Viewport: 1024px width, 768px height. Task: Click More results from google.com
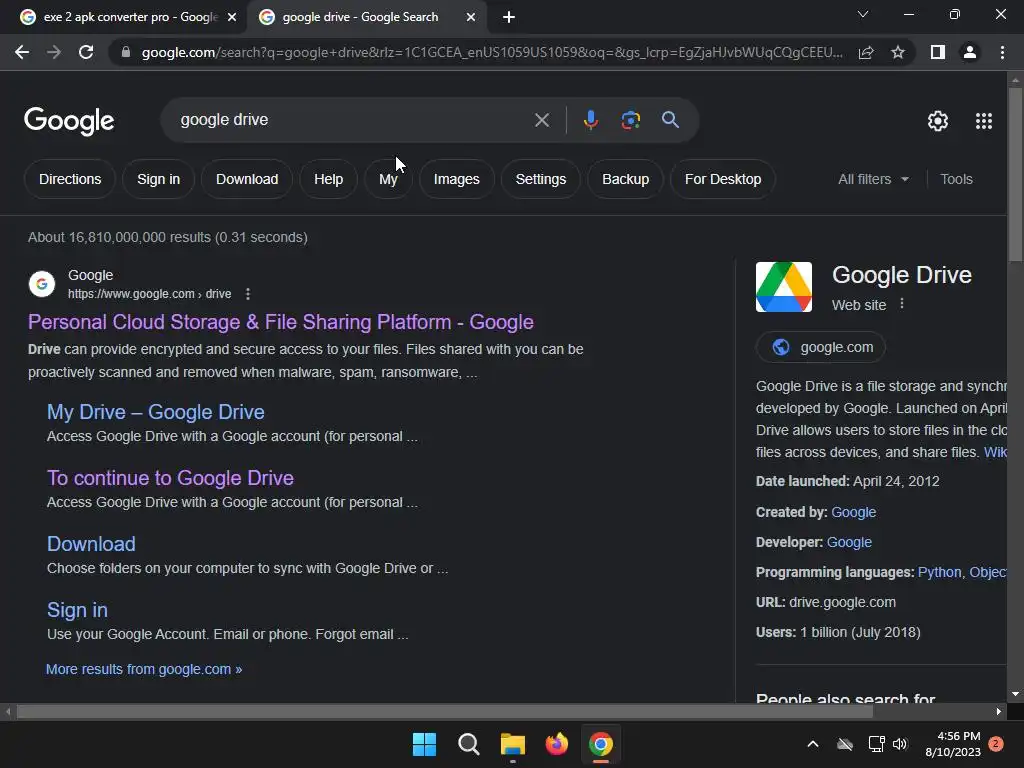point(144,669)
